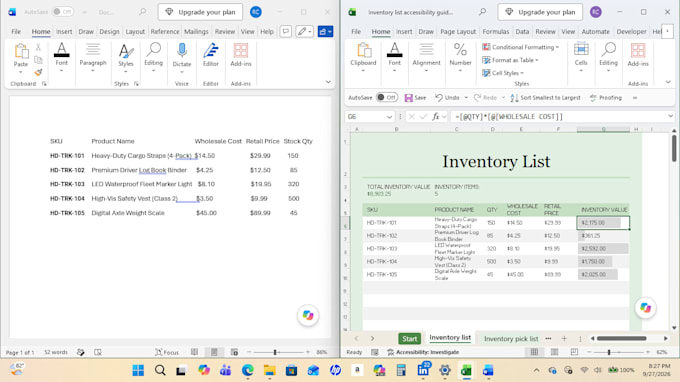The image size is (680, 382).
Task: Click Upgrade your plan in Word
Action: click(x=200, y=12)
